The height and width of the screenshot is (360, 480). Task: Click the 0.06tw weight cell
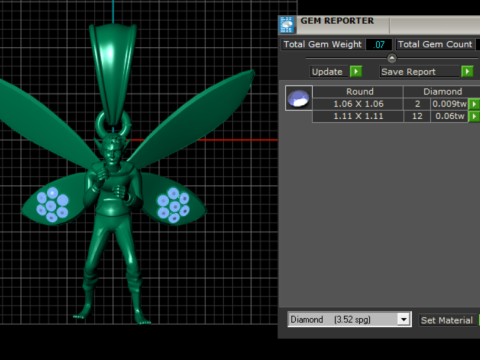[449, 116]
